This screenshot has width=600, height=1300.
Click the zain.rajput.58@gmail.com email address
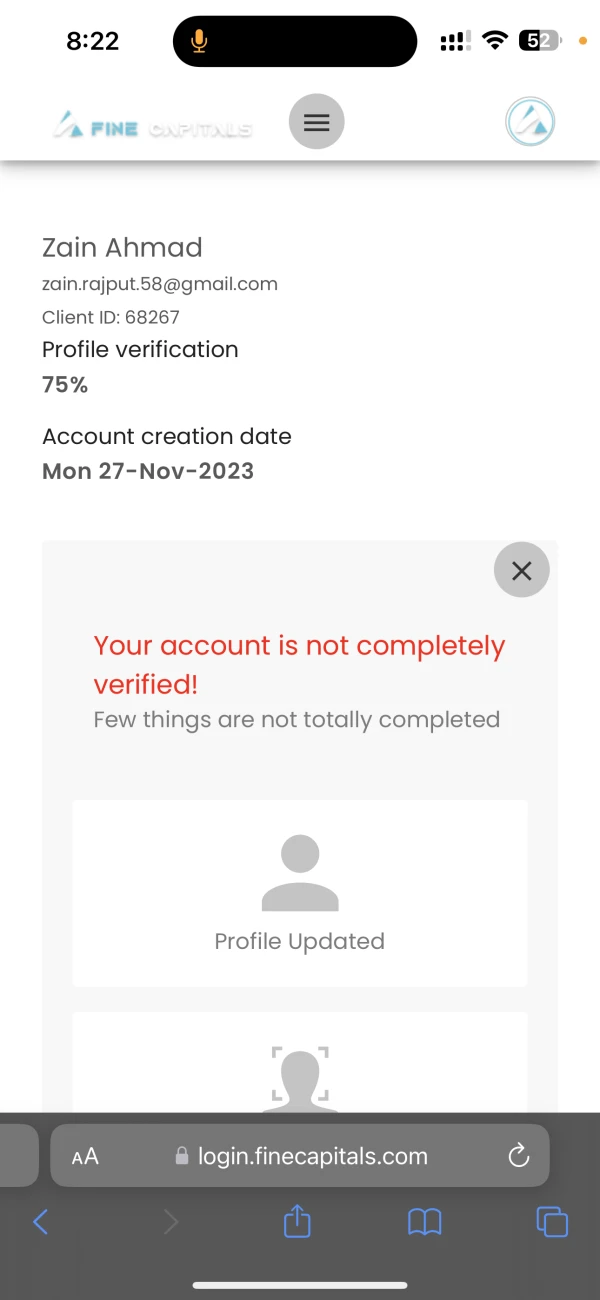pyautogui.click(x=160, y=284)
